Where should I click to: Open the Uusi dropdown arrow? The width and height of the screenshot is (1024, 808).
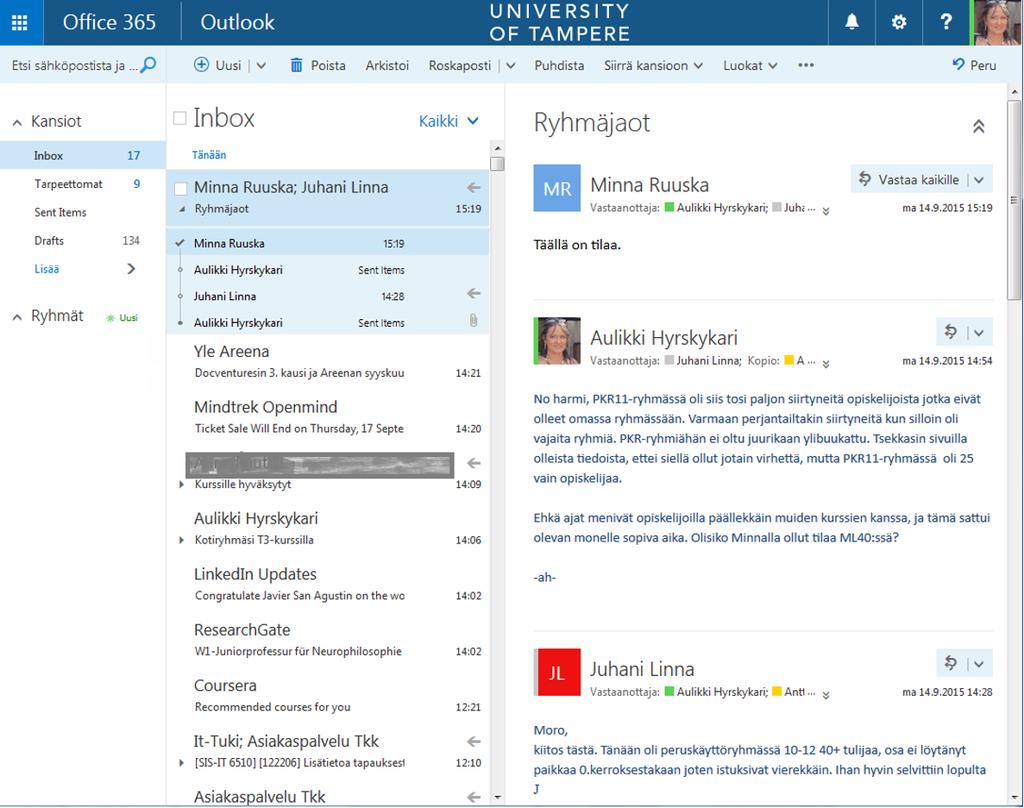tap(261, 65)
